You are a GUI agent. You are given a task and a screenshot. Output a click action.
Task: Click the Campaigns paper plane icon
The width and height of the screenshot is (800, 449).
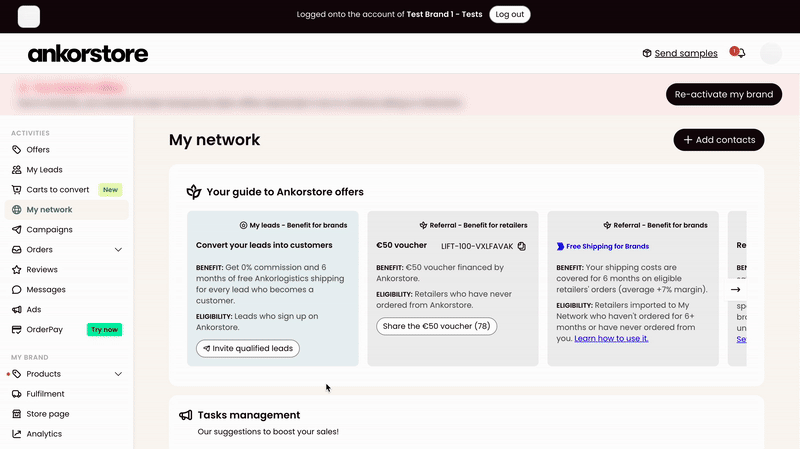16,230
